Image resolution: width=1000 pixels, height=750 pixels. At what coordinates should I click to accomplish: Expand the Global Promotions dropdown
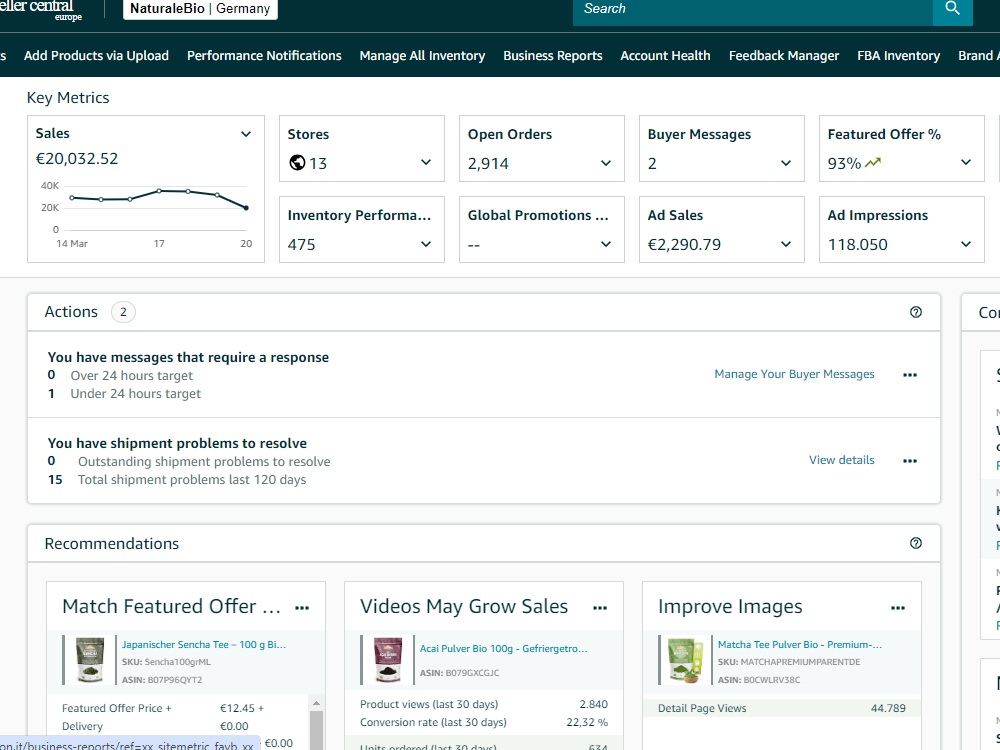606,244
